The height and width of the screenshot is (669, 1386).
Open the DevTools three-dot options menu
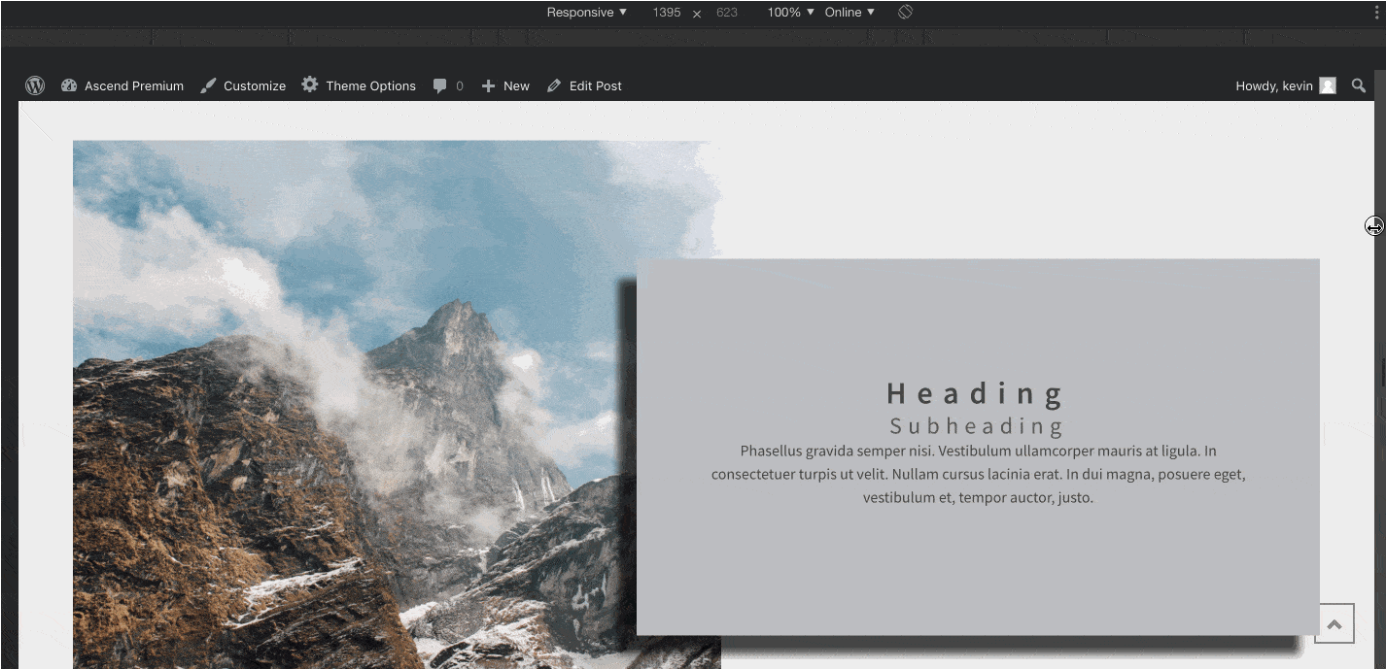point(1376,12)
